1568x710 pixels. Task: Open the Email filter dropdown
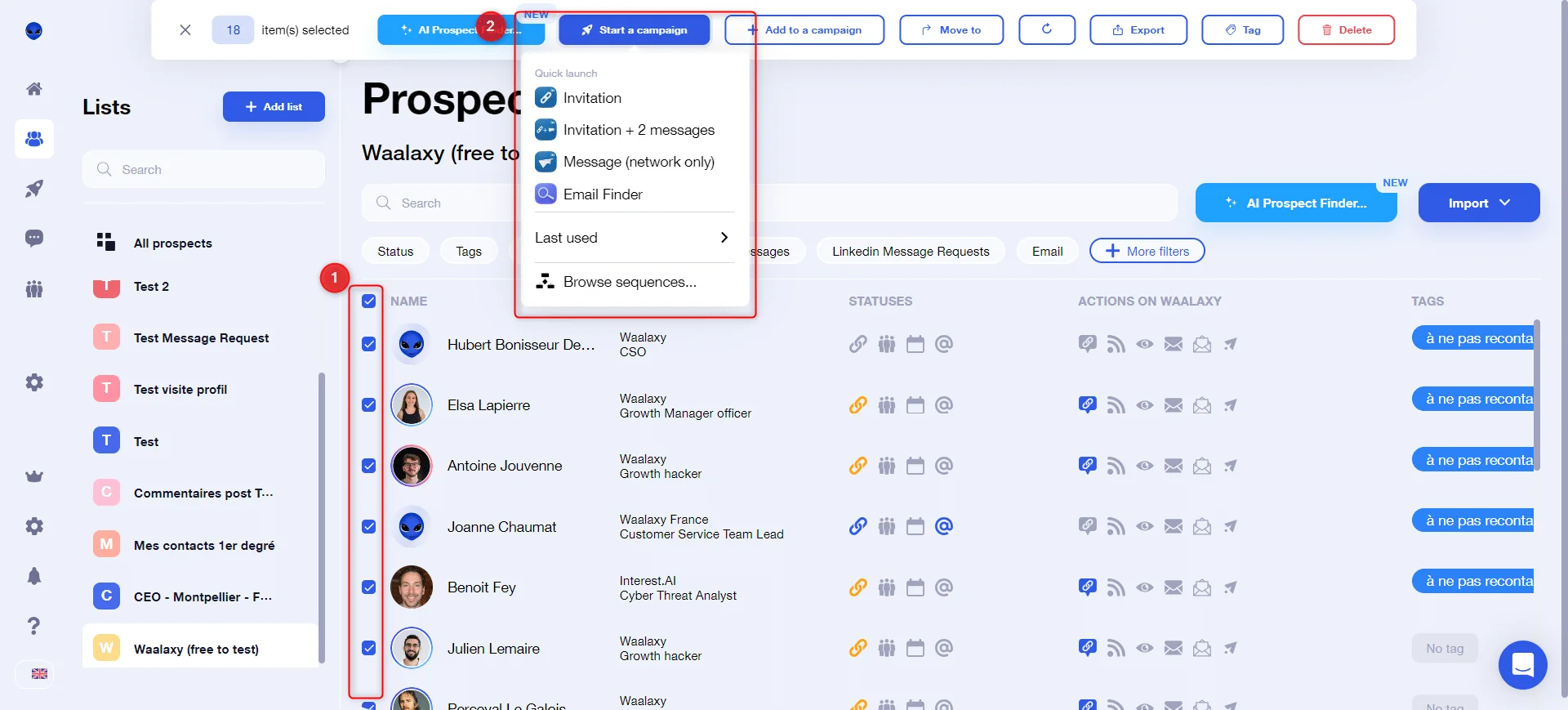pyautogui.click(x=1047, y=252)
